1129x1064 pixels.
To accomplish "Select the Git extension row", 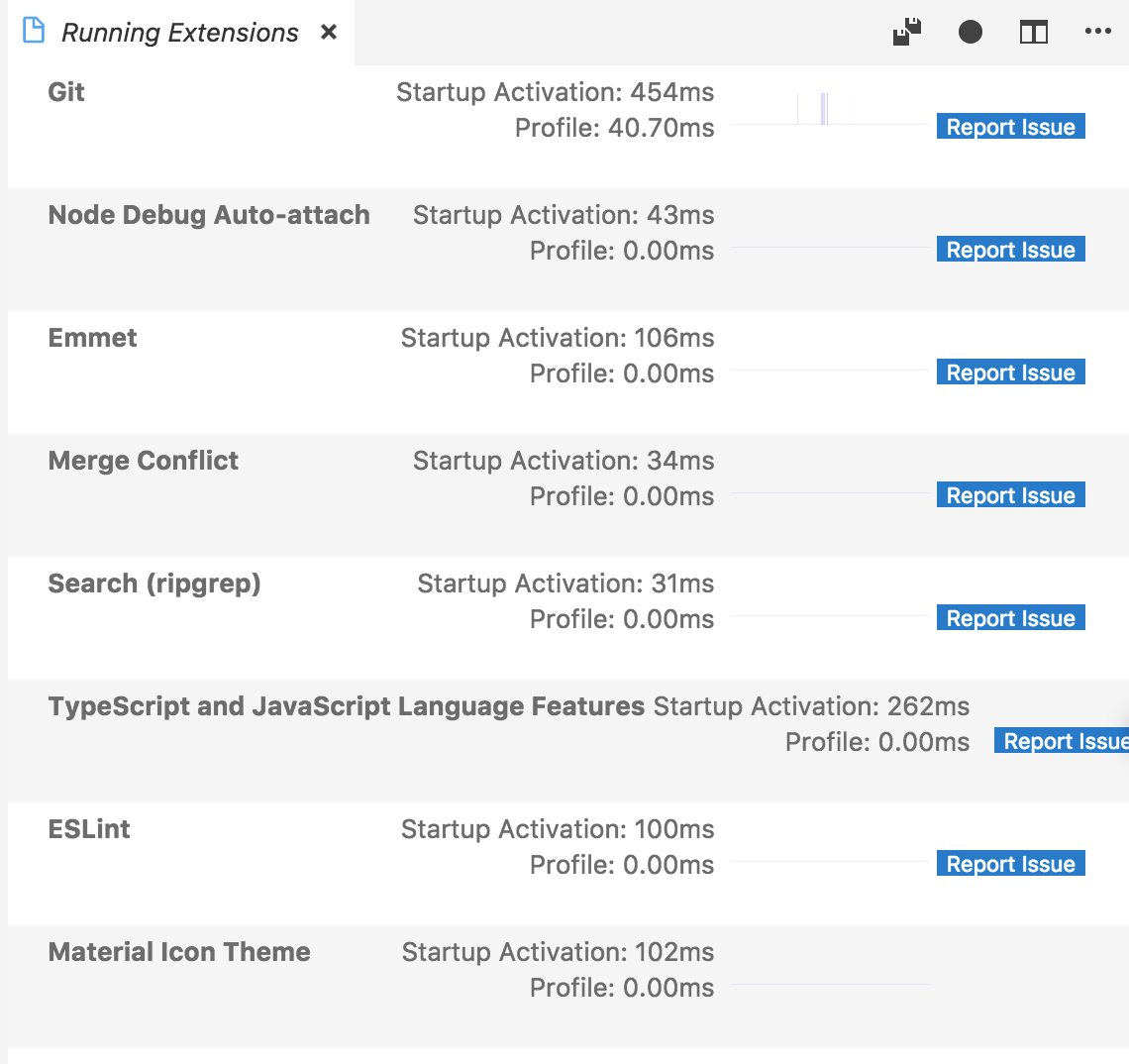I will pyautogui.click(x=66, y=92).
